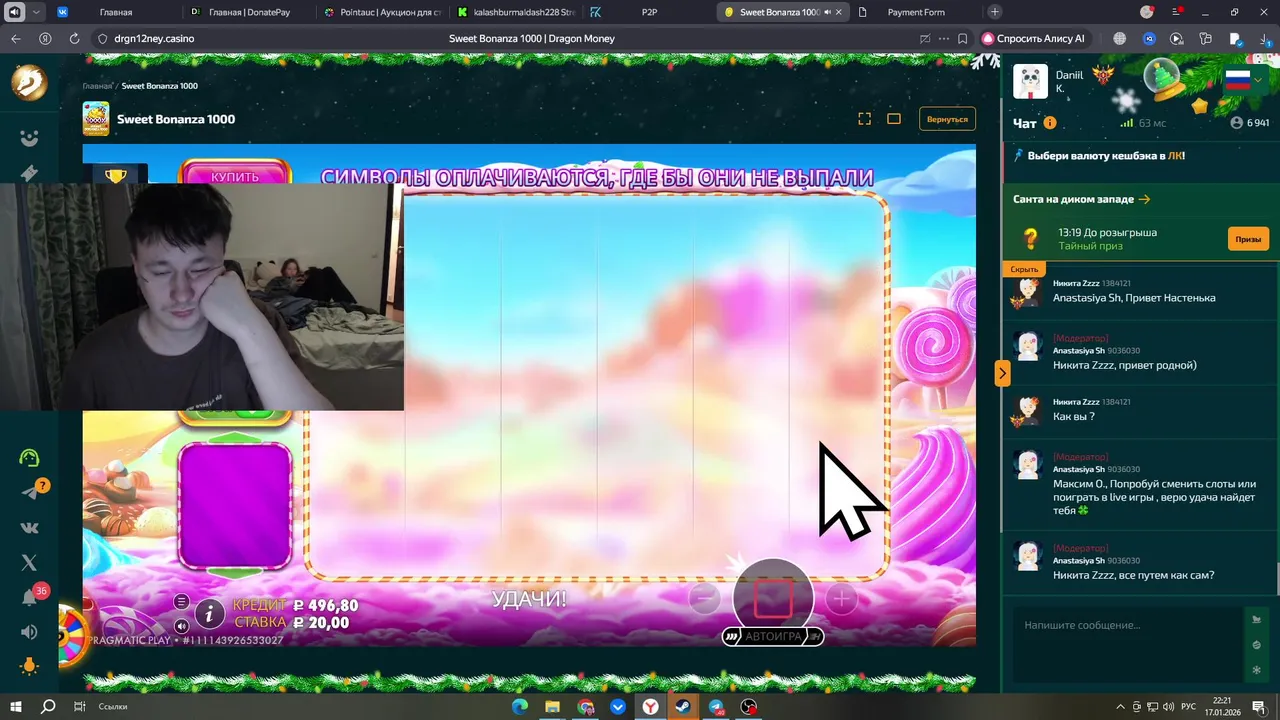Switch to the Pointauc browser tab
This screenshot has height=720, width=1280.
point(383,12)
